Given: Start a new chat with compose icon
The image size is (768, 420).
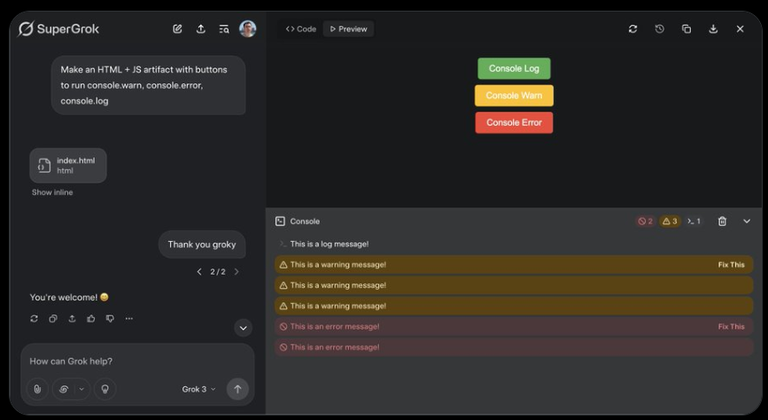Looking at the screenshot, I should point(177,29).
